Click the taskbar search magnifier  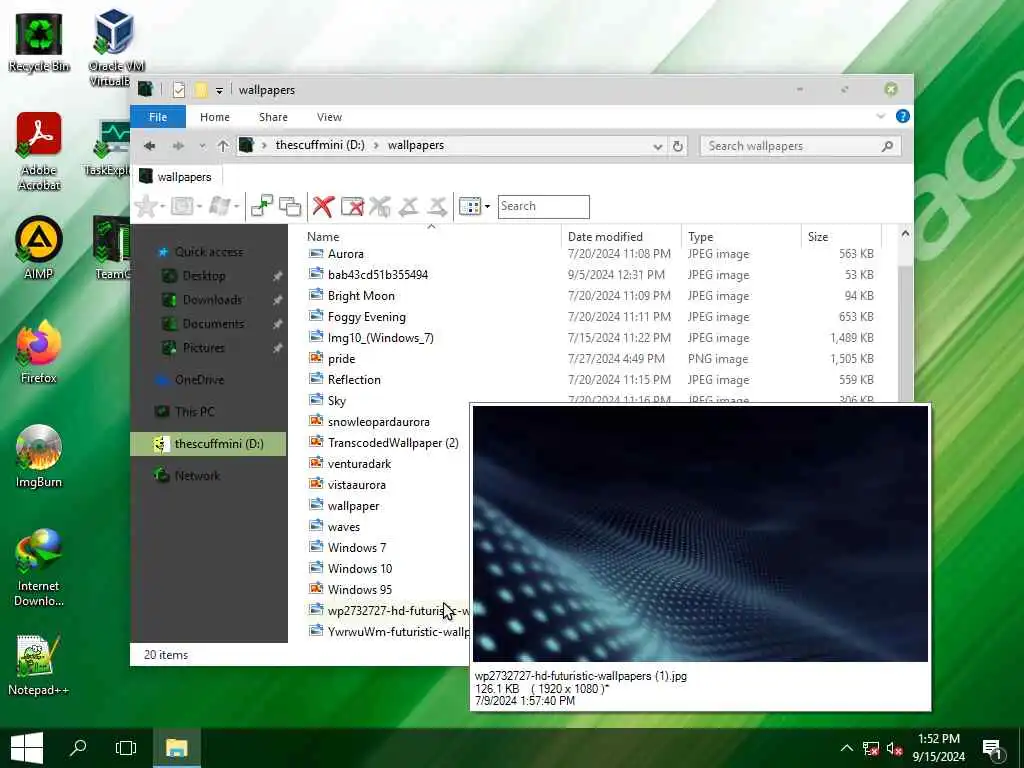(x=78, y=748)
